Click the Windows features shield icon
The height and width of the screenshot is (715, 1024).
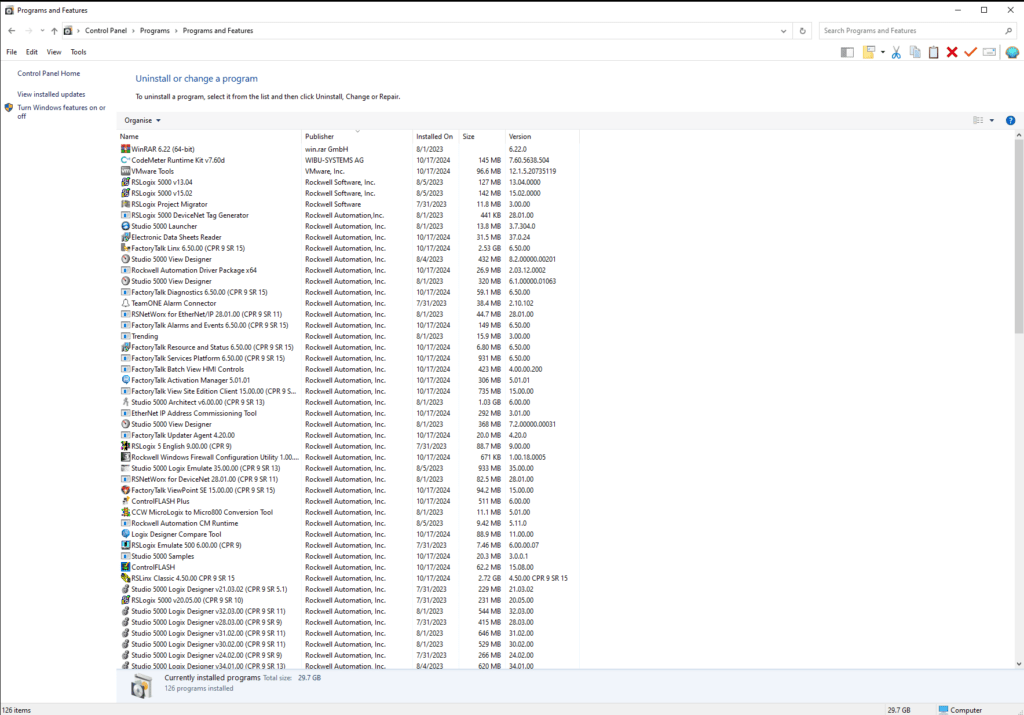click(x=8, y=108)
